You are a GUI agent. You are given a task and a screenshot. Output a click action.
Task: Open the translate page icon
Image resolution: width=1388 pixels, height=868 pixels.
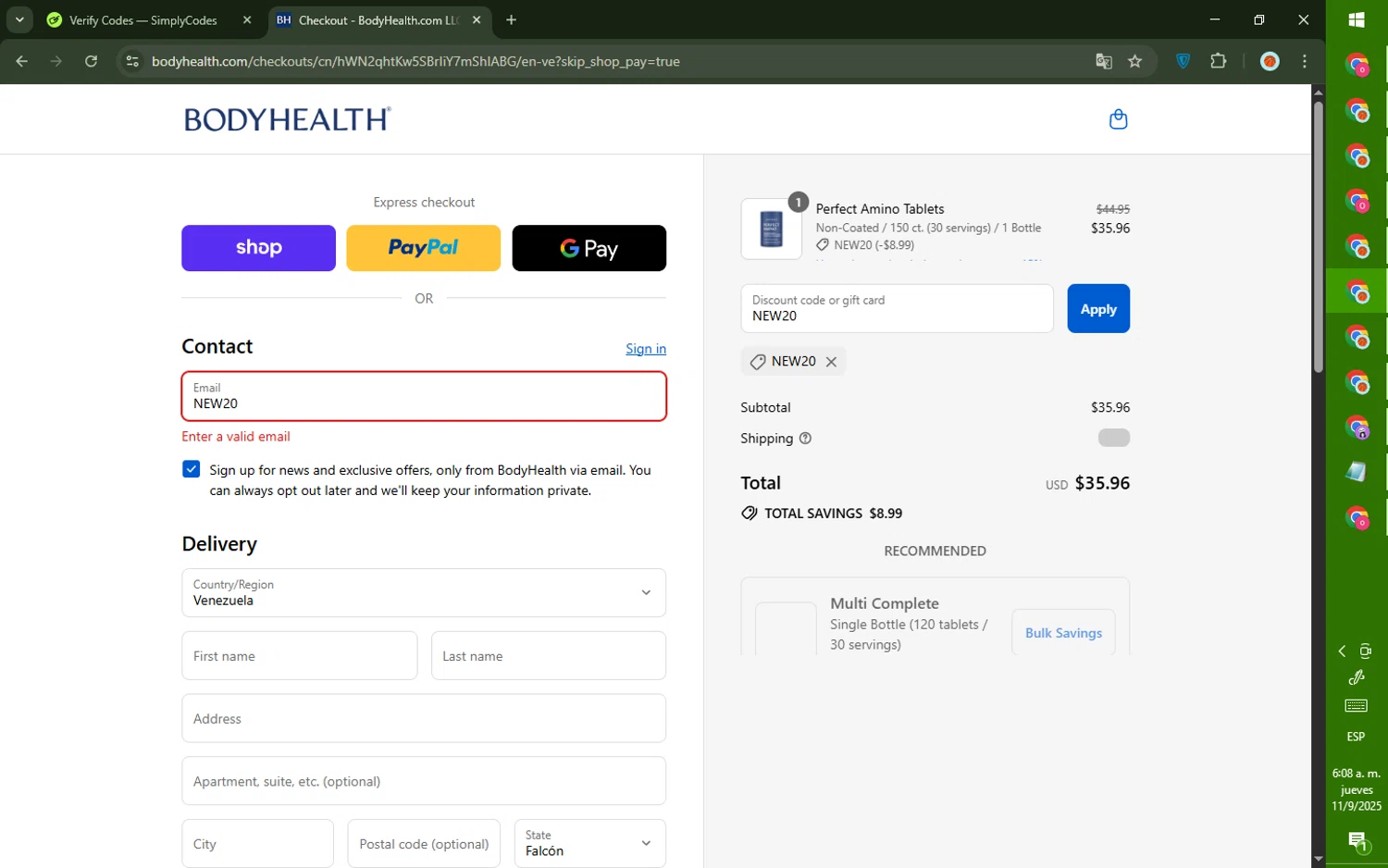tap(1104, 61)
